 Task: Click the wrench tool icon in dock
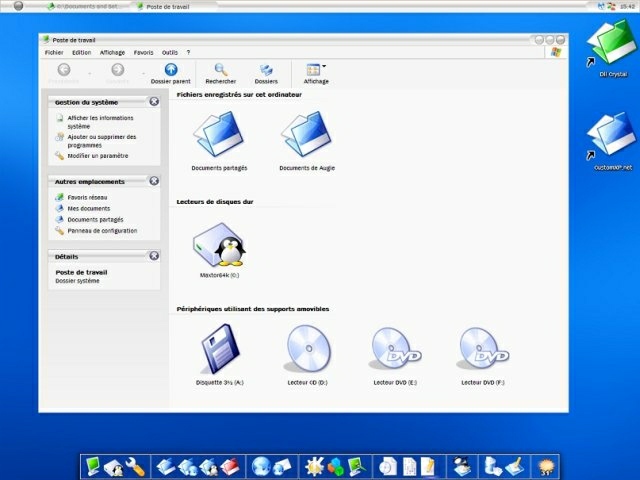pyautogui.click(x=136, y=467)
